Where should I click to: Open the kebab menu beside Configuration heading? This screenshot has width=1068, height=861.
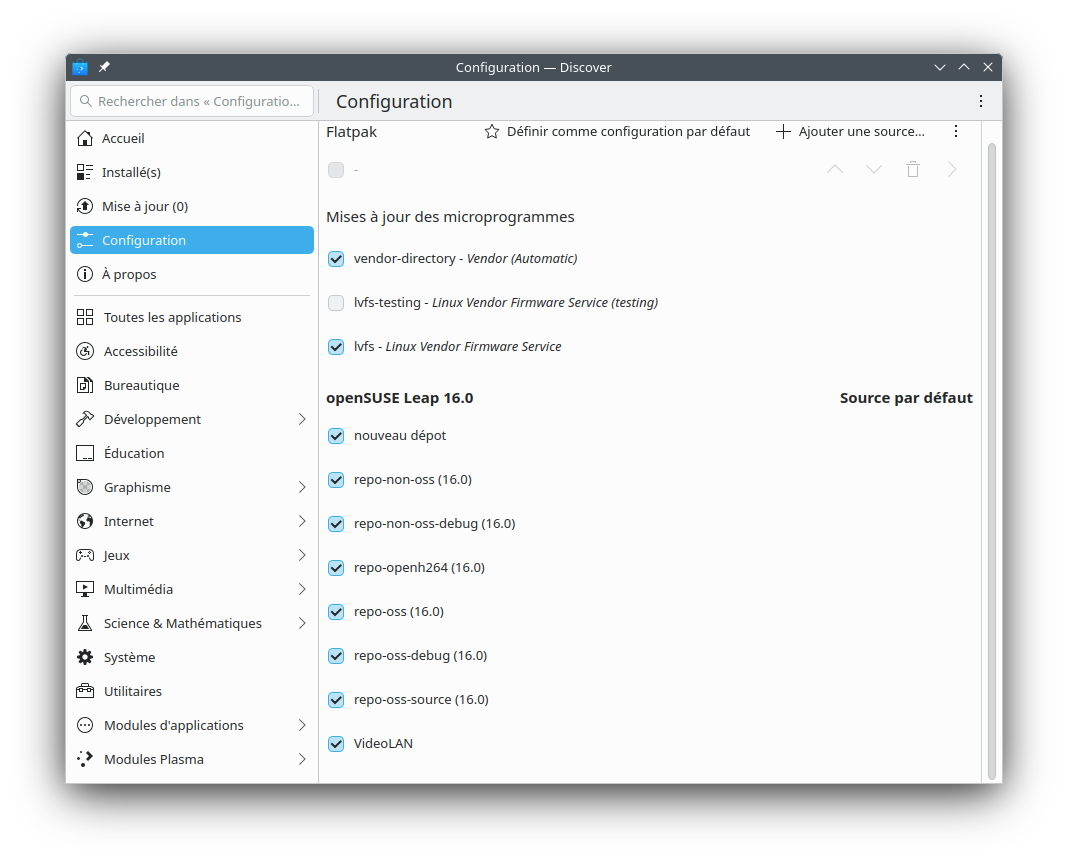point(981,101)
